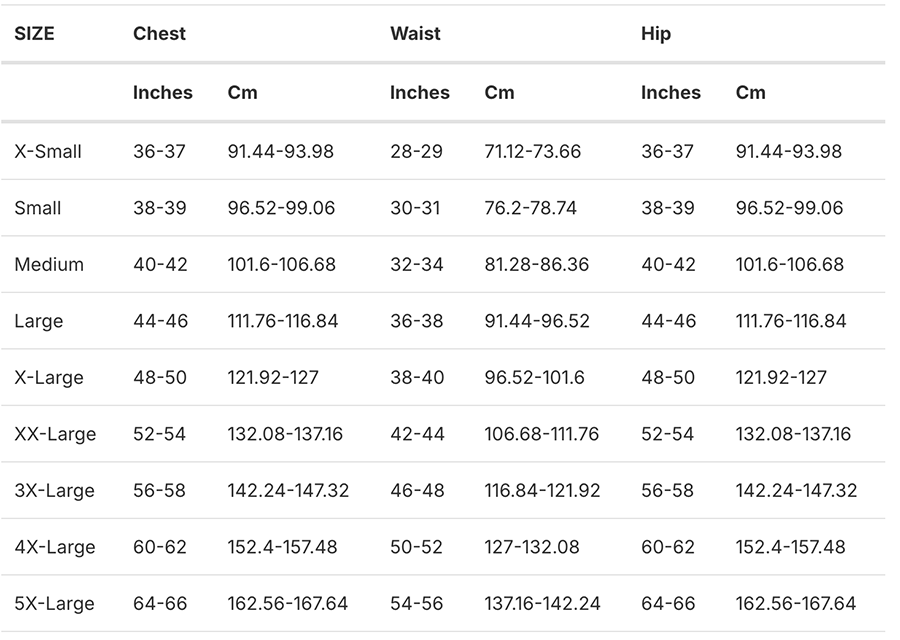900x640 pixels.
Task: Click the Hip column header
Action: pyautogui.click(x=656, y=33)
